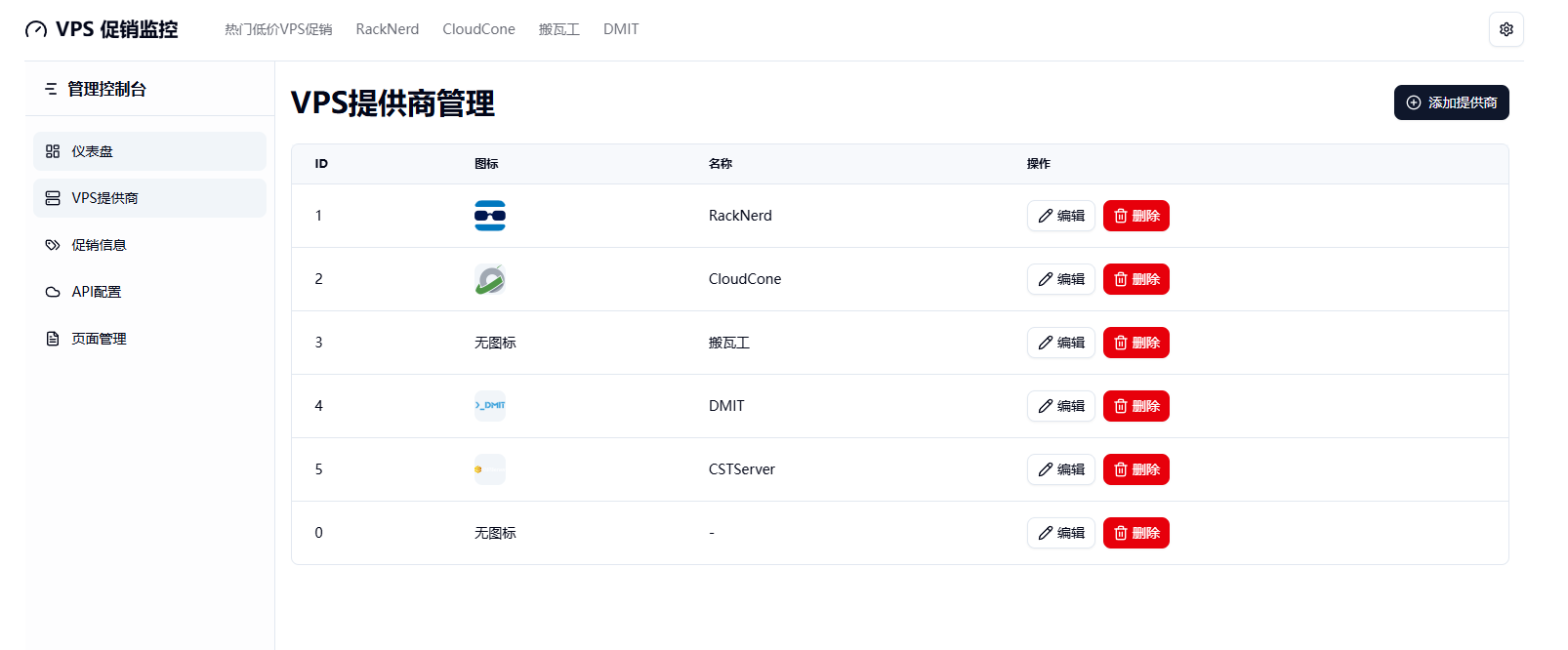Screen dimensions: 1568x650
Task: Click the CloudCone provider logo icon
Action: pos(490,279)
